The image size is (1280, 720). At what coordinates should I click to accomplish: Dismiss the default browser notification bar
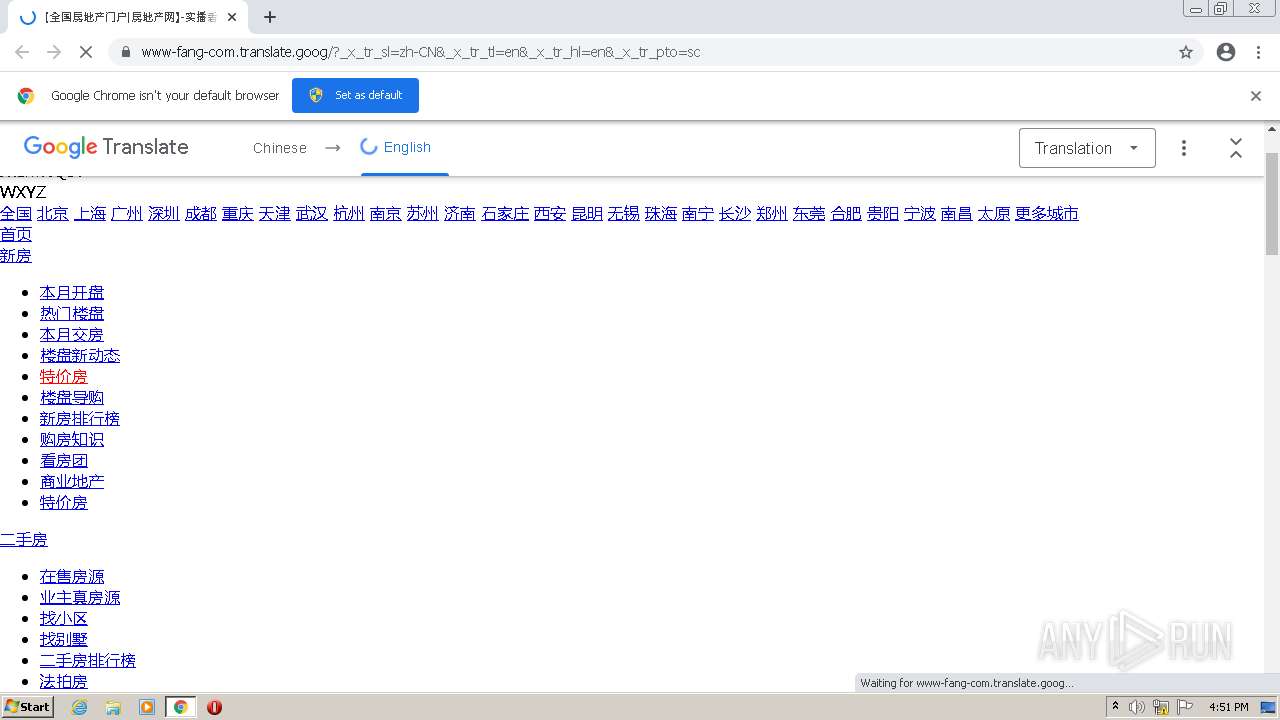1256,96
